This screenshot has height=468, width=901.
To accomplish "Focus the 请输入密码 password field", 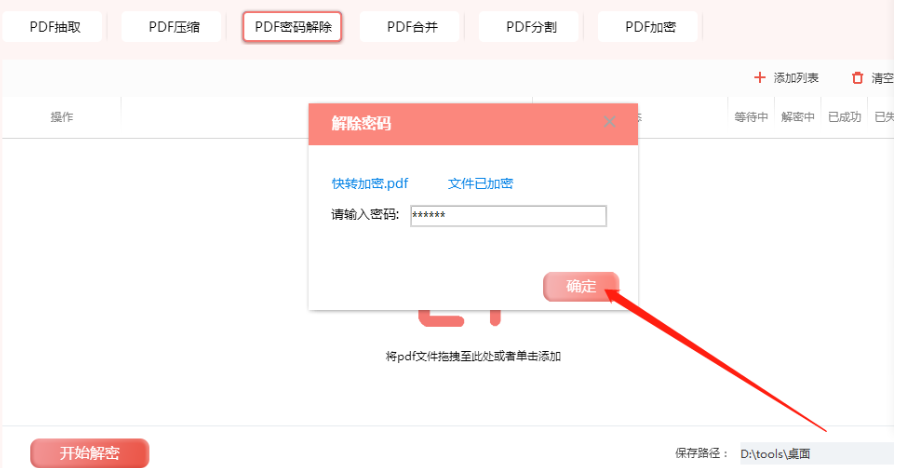I will tap(509, 216).
